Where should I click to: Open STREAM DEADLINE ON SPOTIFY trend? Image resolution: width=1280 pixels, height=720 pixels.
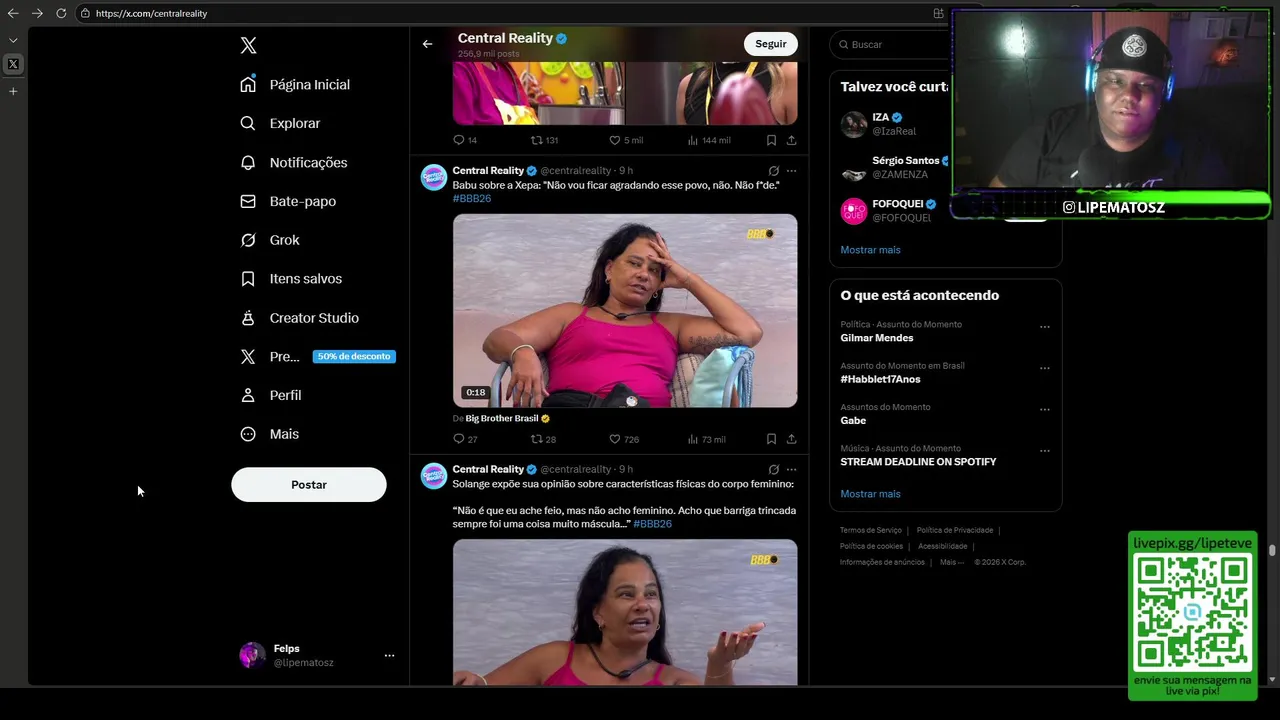918,462
